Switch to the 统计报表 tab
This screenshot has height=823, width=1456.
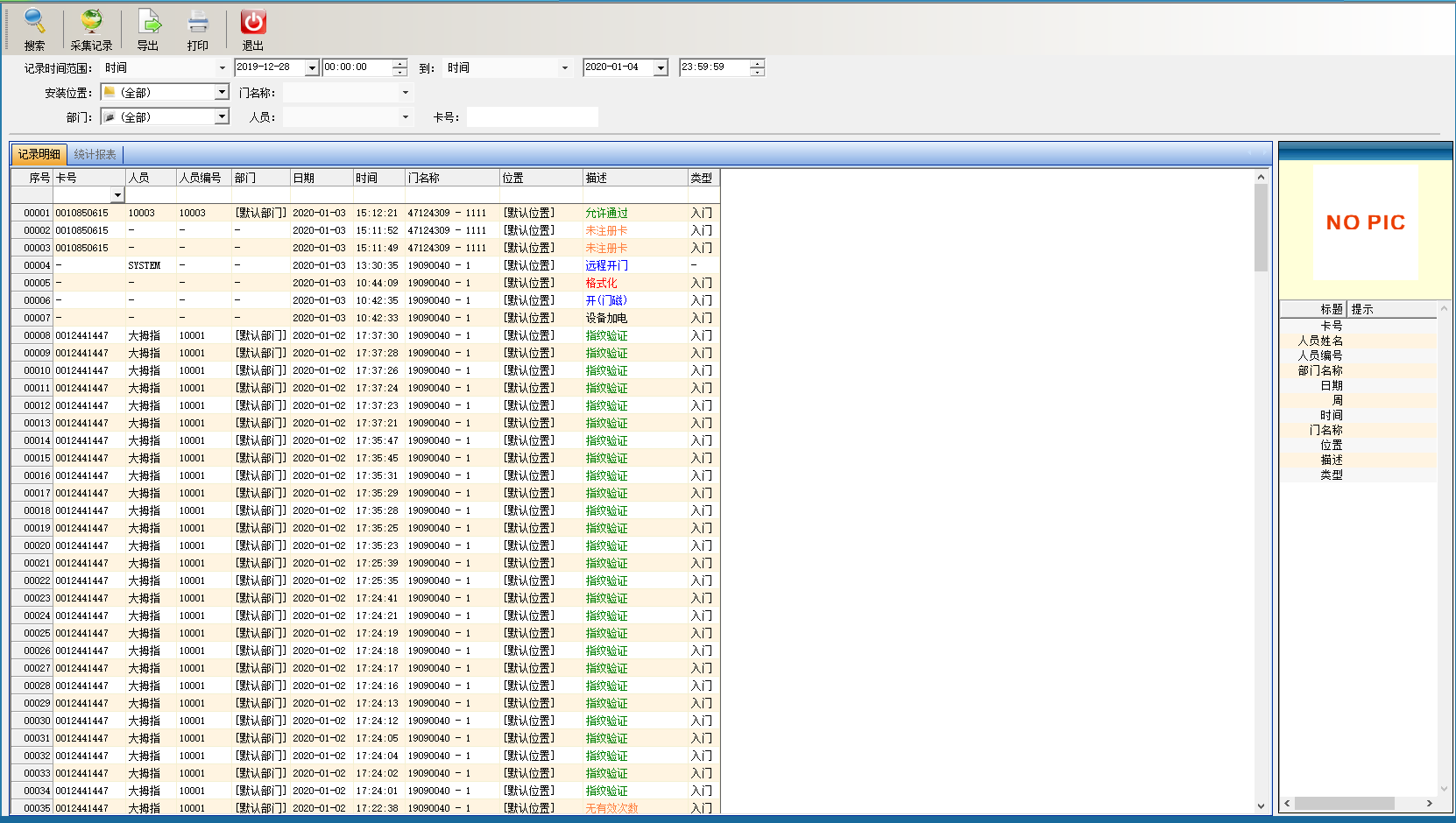coord(95,154)
